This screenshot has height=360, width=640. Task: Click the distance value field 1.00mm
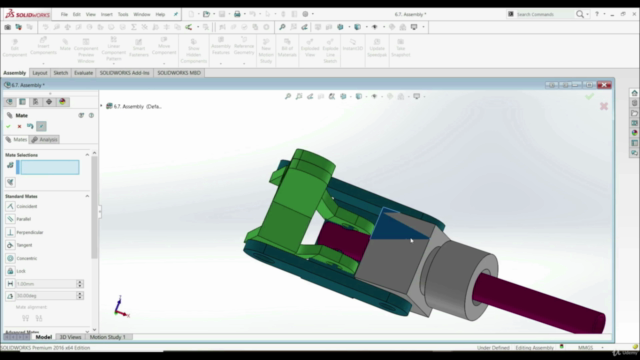click(x=46, y=284)
